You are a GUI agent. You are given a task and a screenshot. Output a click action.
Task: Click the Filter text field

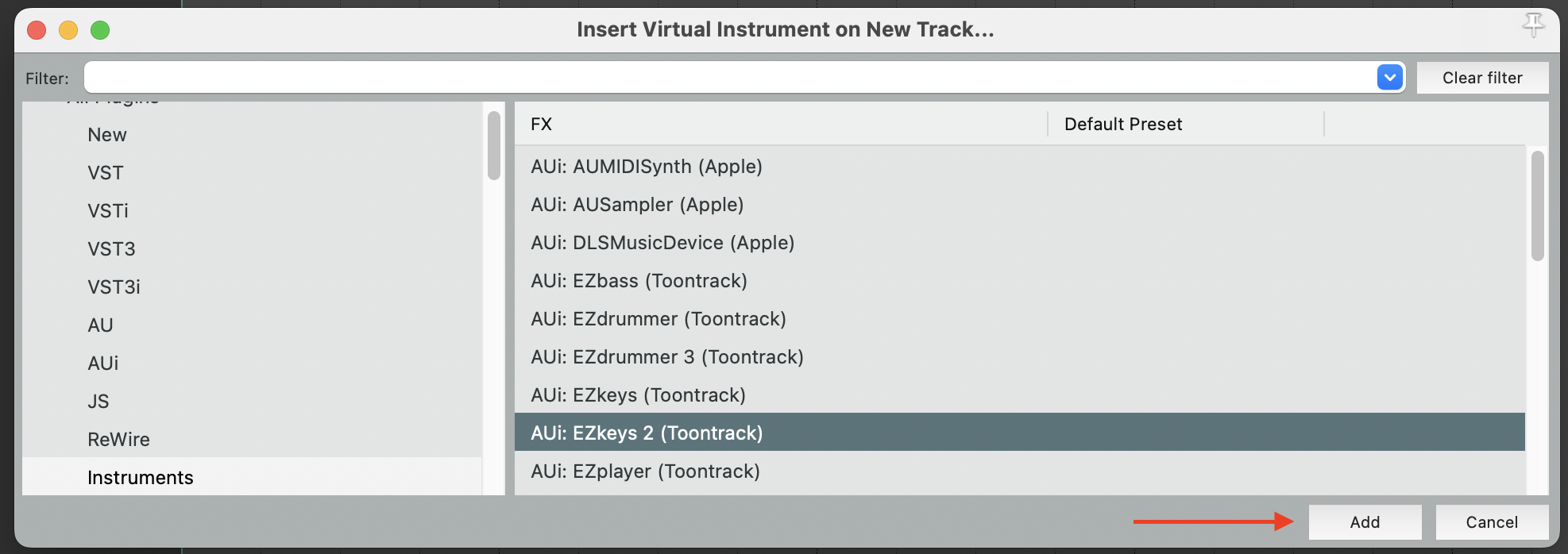pos(729,78)
